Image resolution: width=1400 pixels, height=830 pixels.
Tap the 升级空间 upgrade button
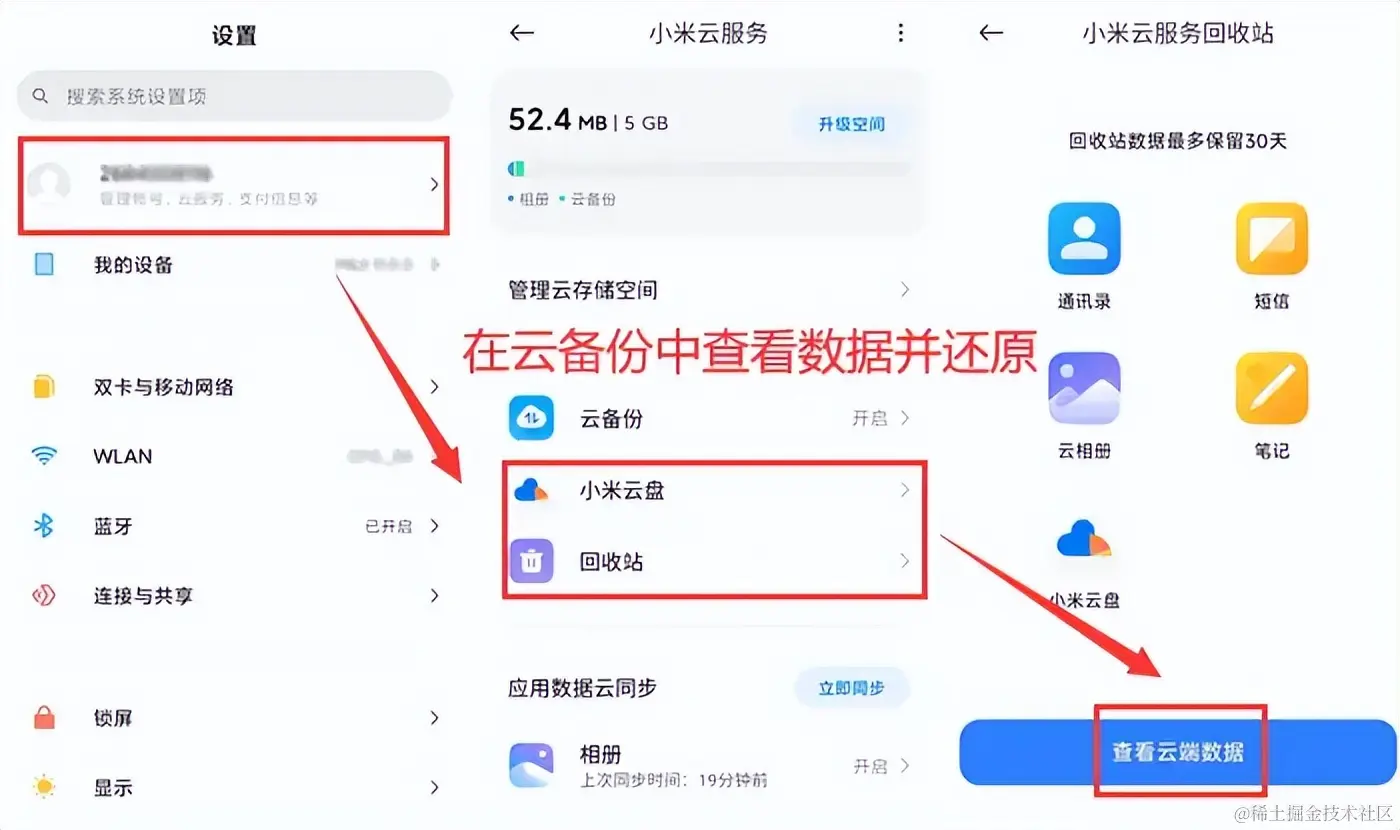coord(851,124)
